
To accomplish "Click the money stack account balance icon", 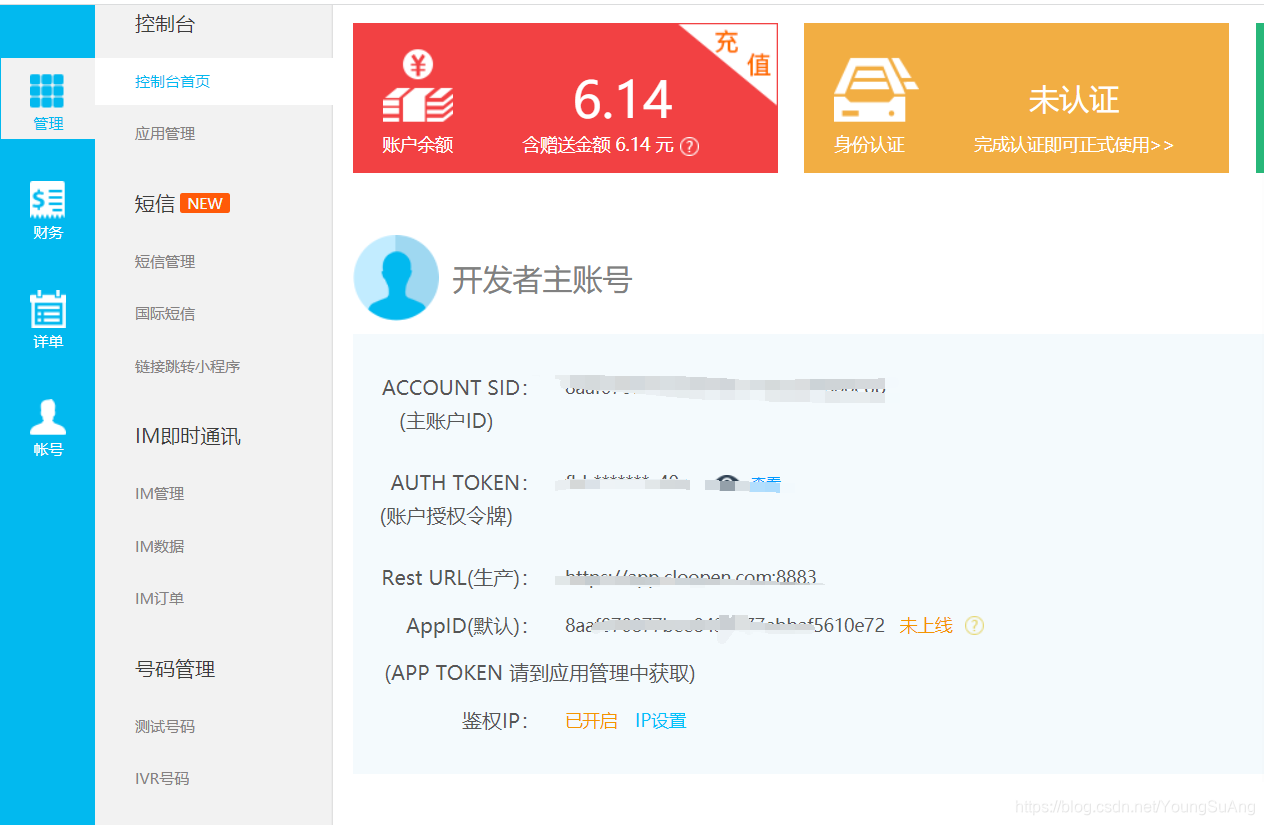I will click(x=418, y=88).
